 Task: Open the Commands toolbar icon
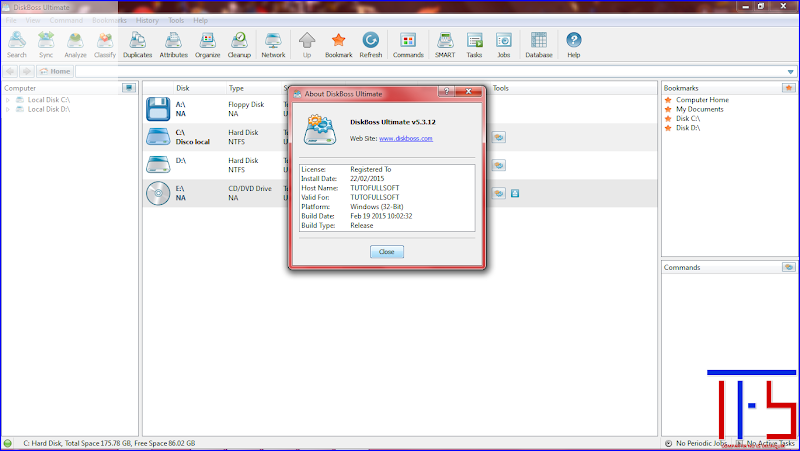[408, 45]
